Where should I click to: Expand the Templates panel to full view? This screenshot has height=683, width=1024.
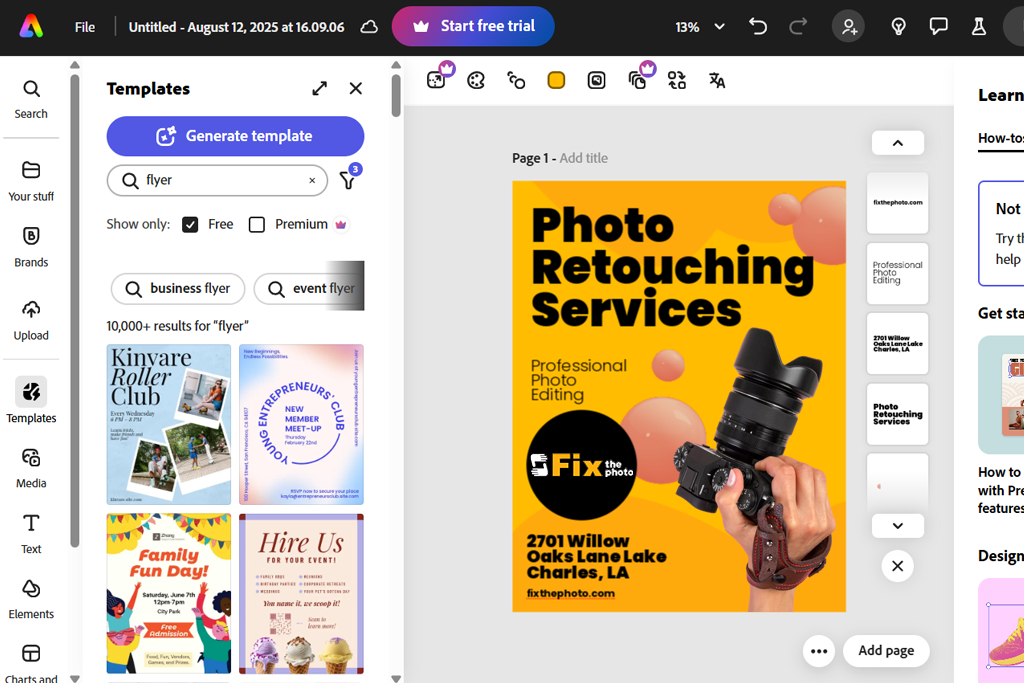tap(319, 88)
